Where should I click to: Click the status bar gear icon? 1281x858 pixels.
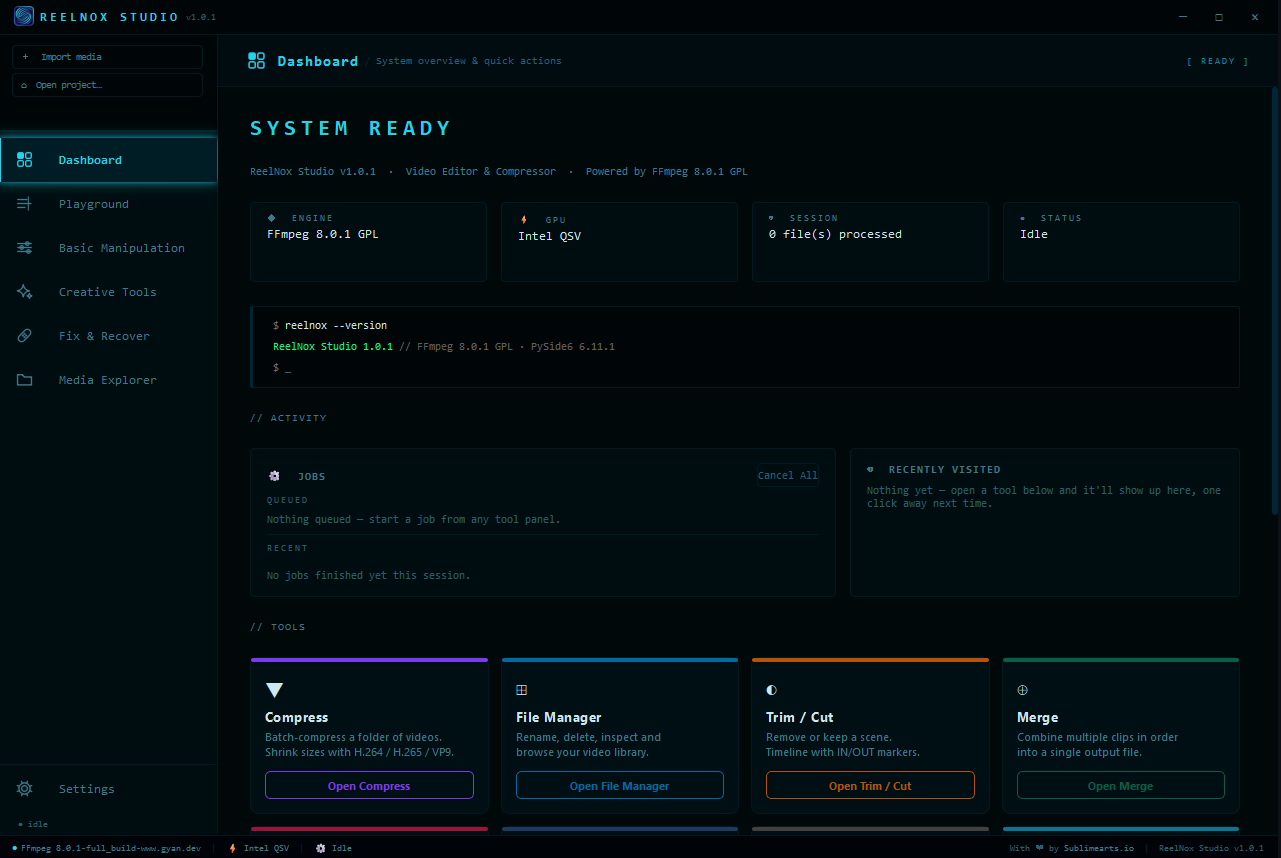click(321, 848)
